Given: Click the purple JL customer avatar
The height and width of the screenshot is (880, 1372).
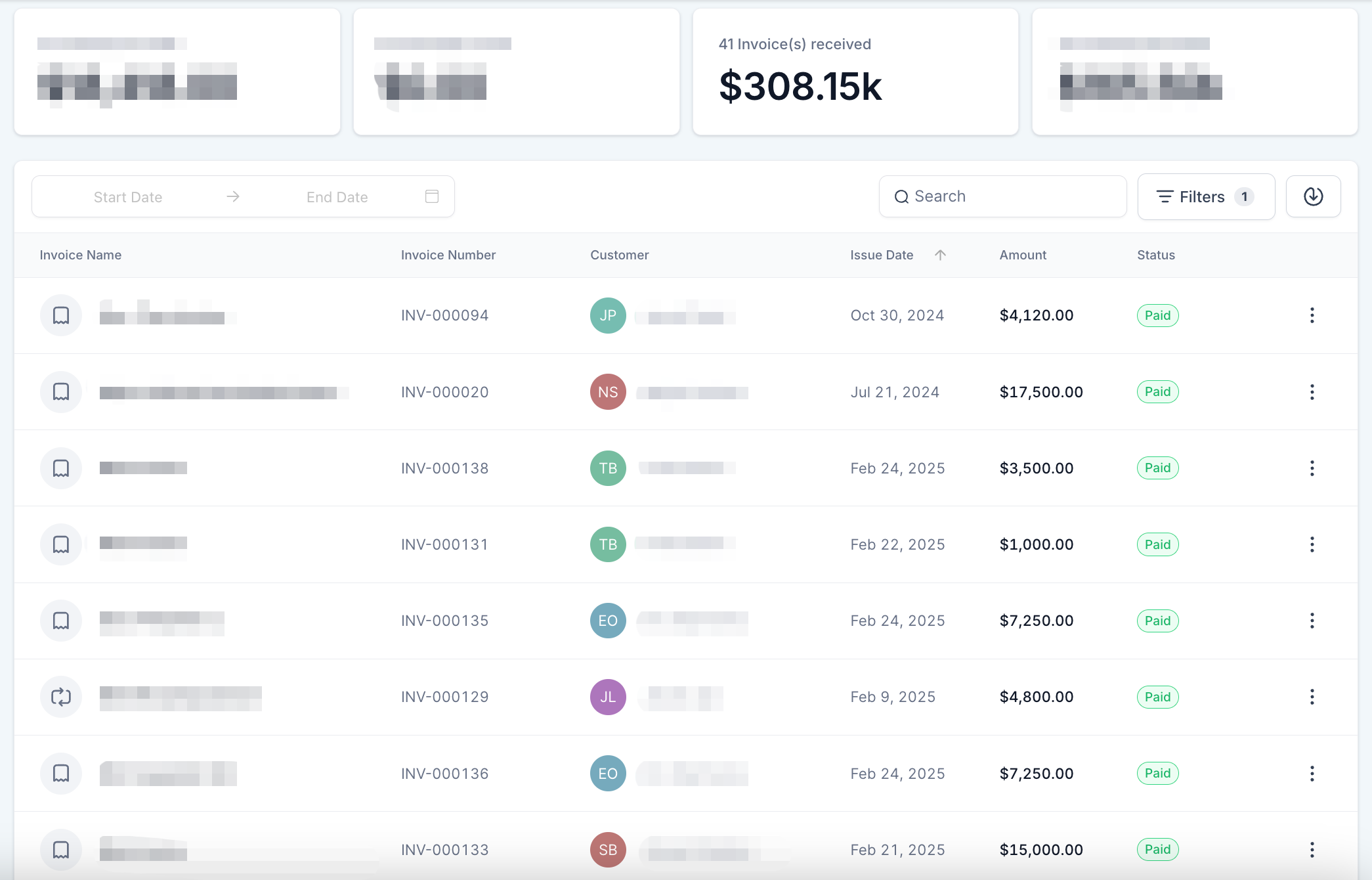Looking at the screenshot, I should [x=608, y=697].
